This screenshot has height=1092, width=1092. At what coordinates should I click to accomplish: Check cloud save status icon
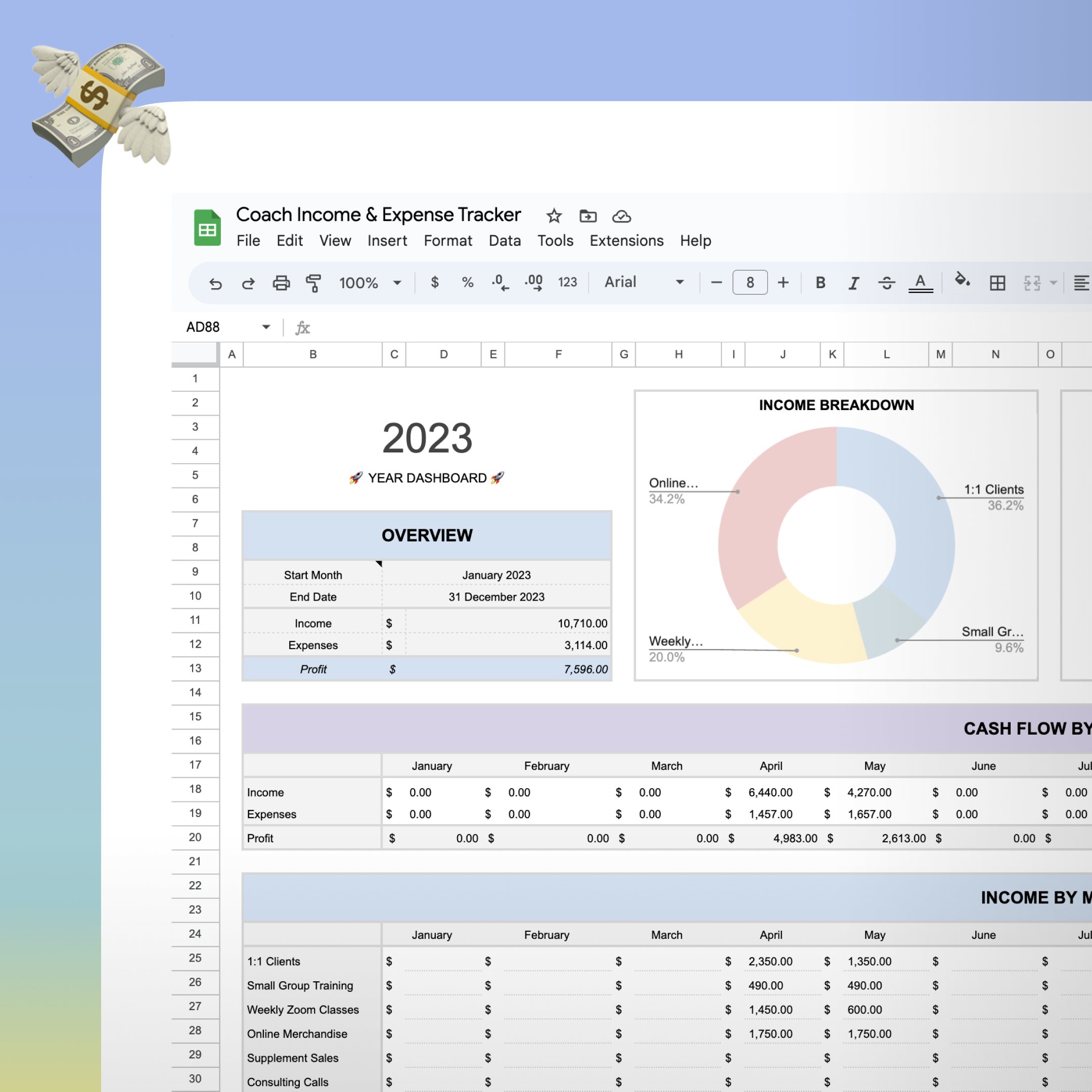[x=621, y=216]
